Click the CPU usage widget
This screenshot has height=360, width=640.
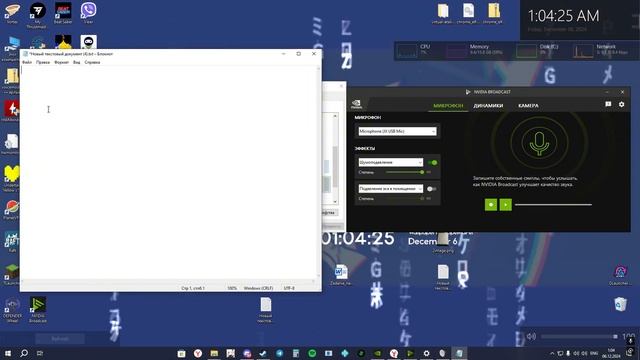pyautogui.click(x=413, y=51)
